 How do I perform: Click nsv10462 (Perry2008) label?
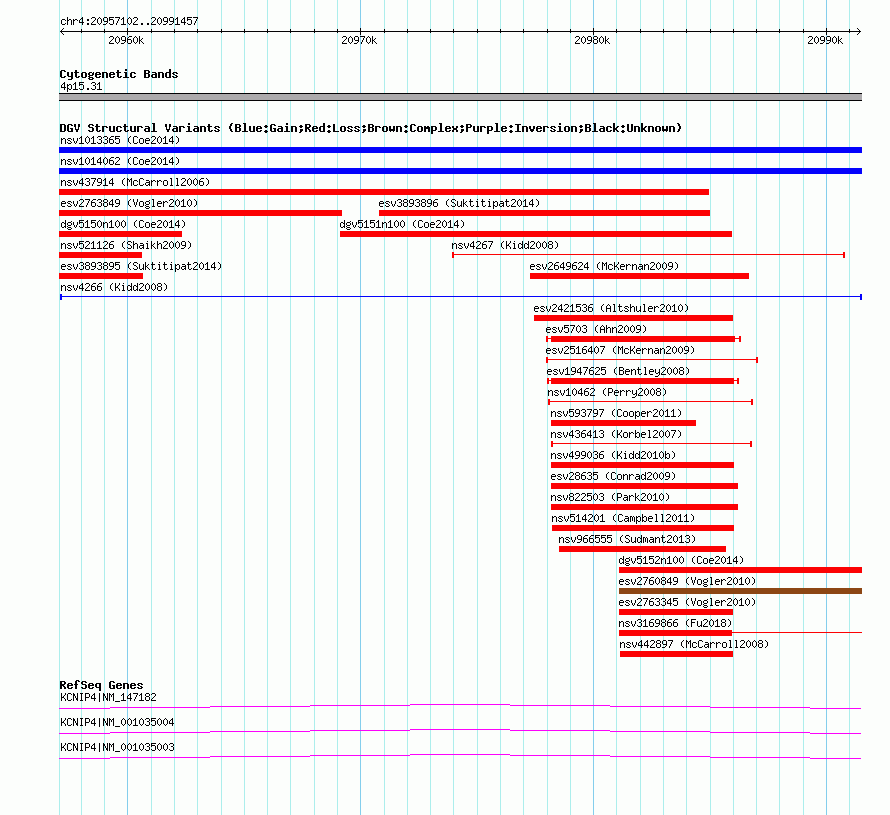click(607, 392)
